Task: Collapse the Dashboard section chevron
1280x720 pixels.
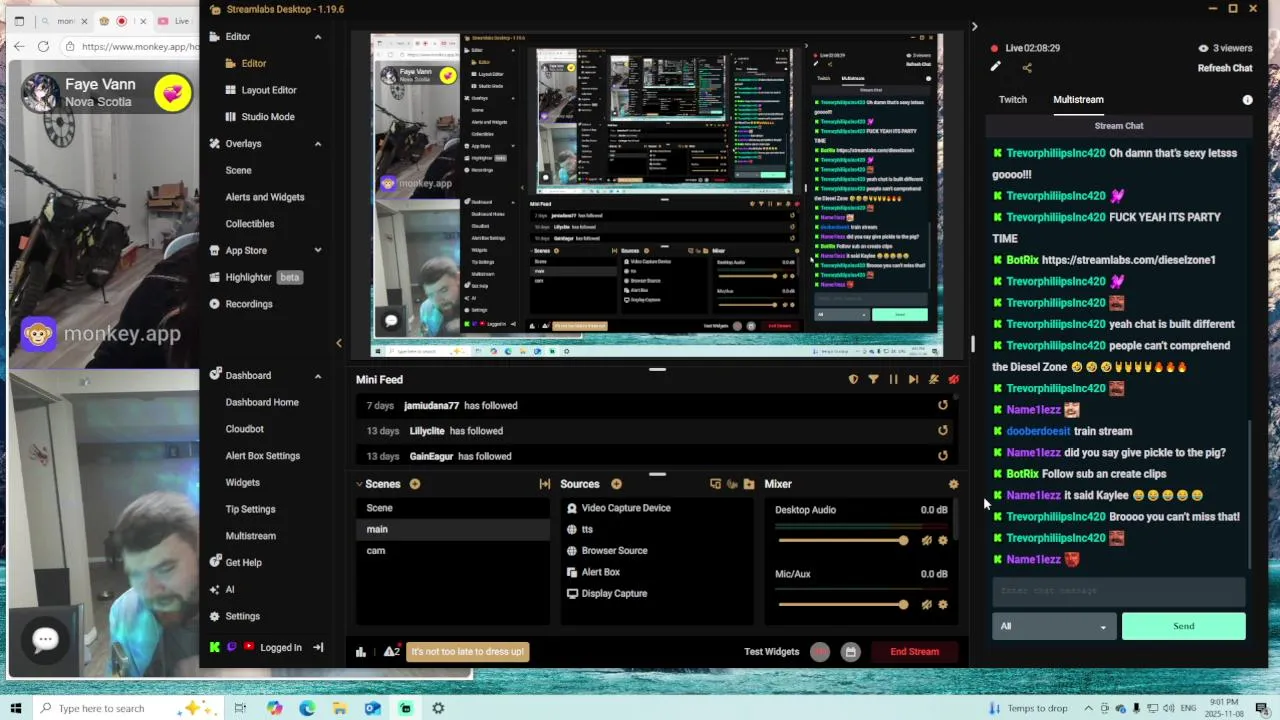Action: pyautogui.click(x=318, y=376)
